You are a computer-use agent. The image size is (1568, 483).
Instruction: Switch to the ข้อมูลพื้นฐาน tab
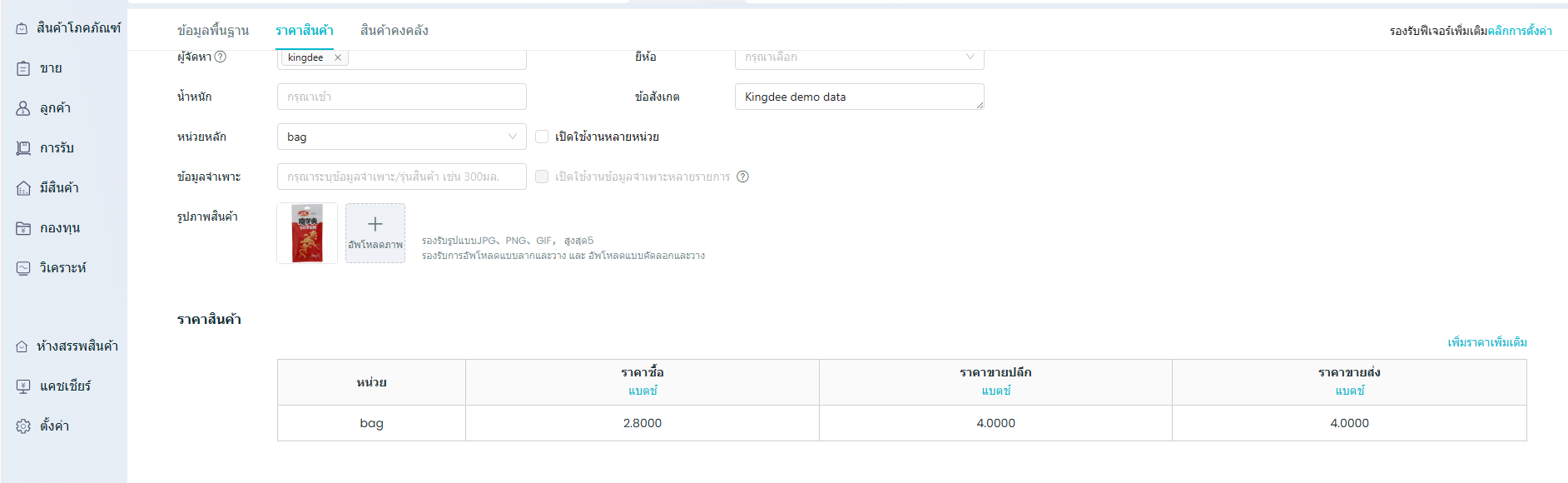(x=213, y=31)
